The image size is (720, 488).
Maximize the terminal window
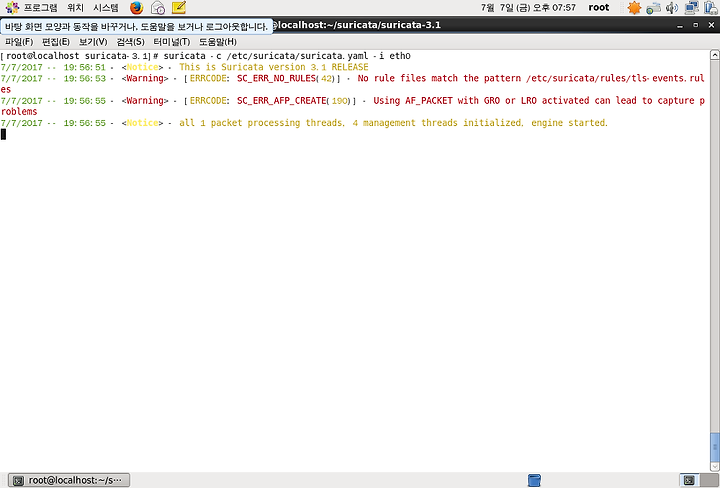[696, 25]
